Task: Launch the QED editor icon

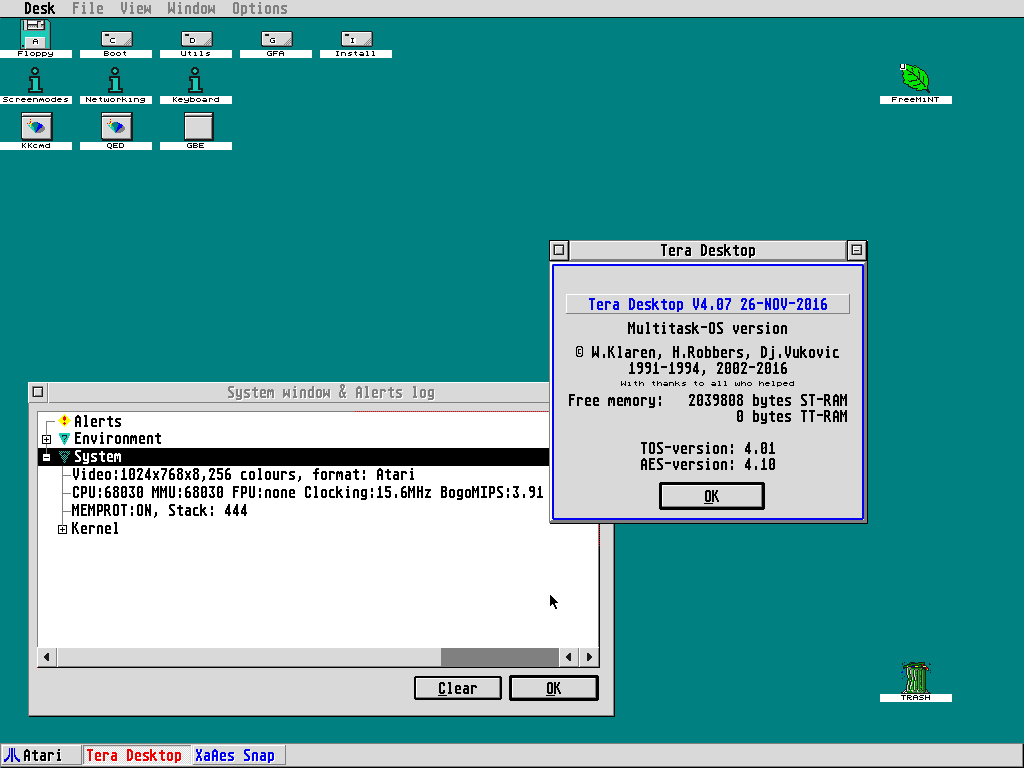Action: point(116,126)
